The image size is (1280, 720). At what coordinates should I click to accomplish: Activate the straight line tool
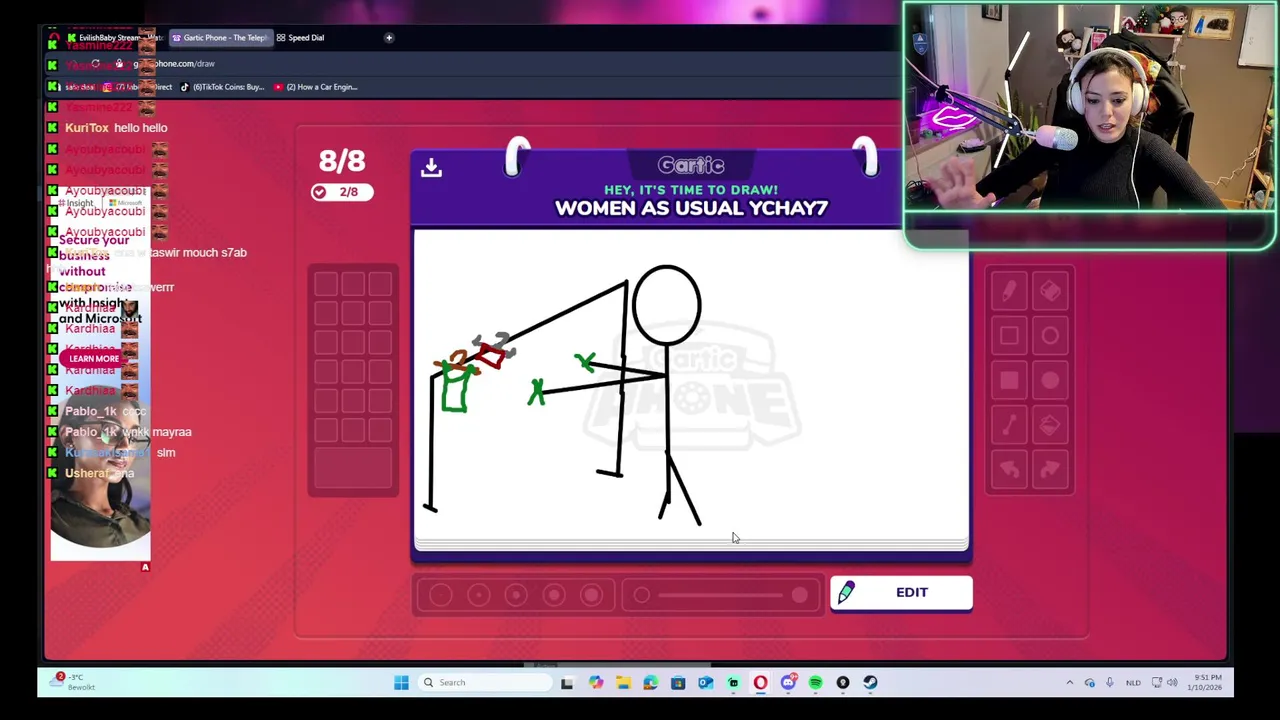tap(1009, 426)
